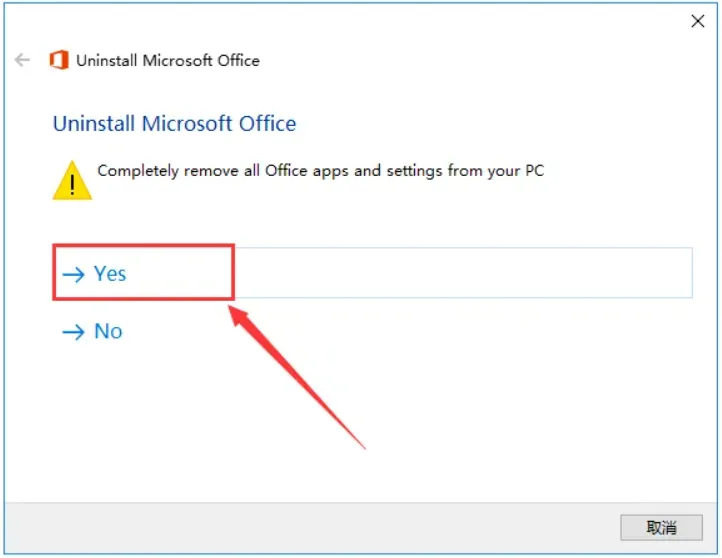Click the blue arrow beside Yes
722x558 pixels.
[x=73, y=274]
